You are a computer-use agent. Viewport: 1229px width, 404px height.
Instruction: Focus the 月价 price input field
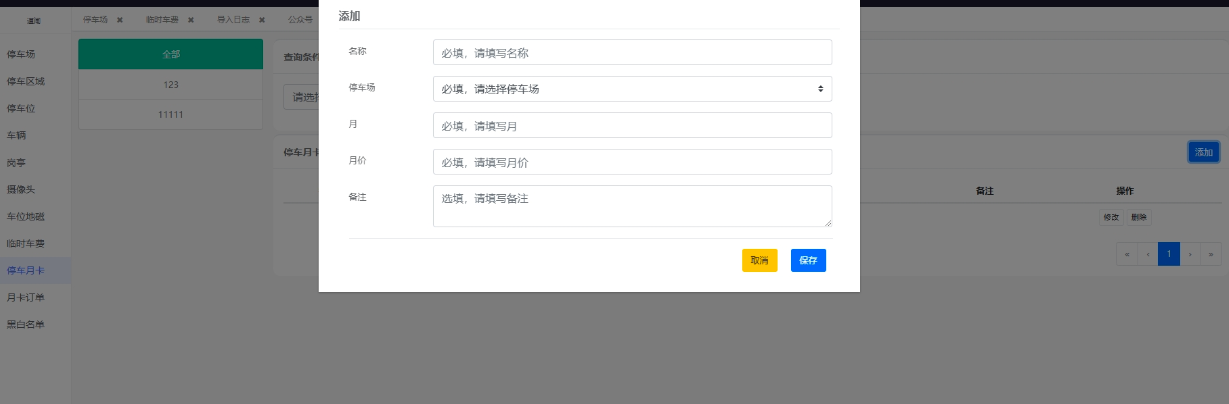[x=632, y=162]
